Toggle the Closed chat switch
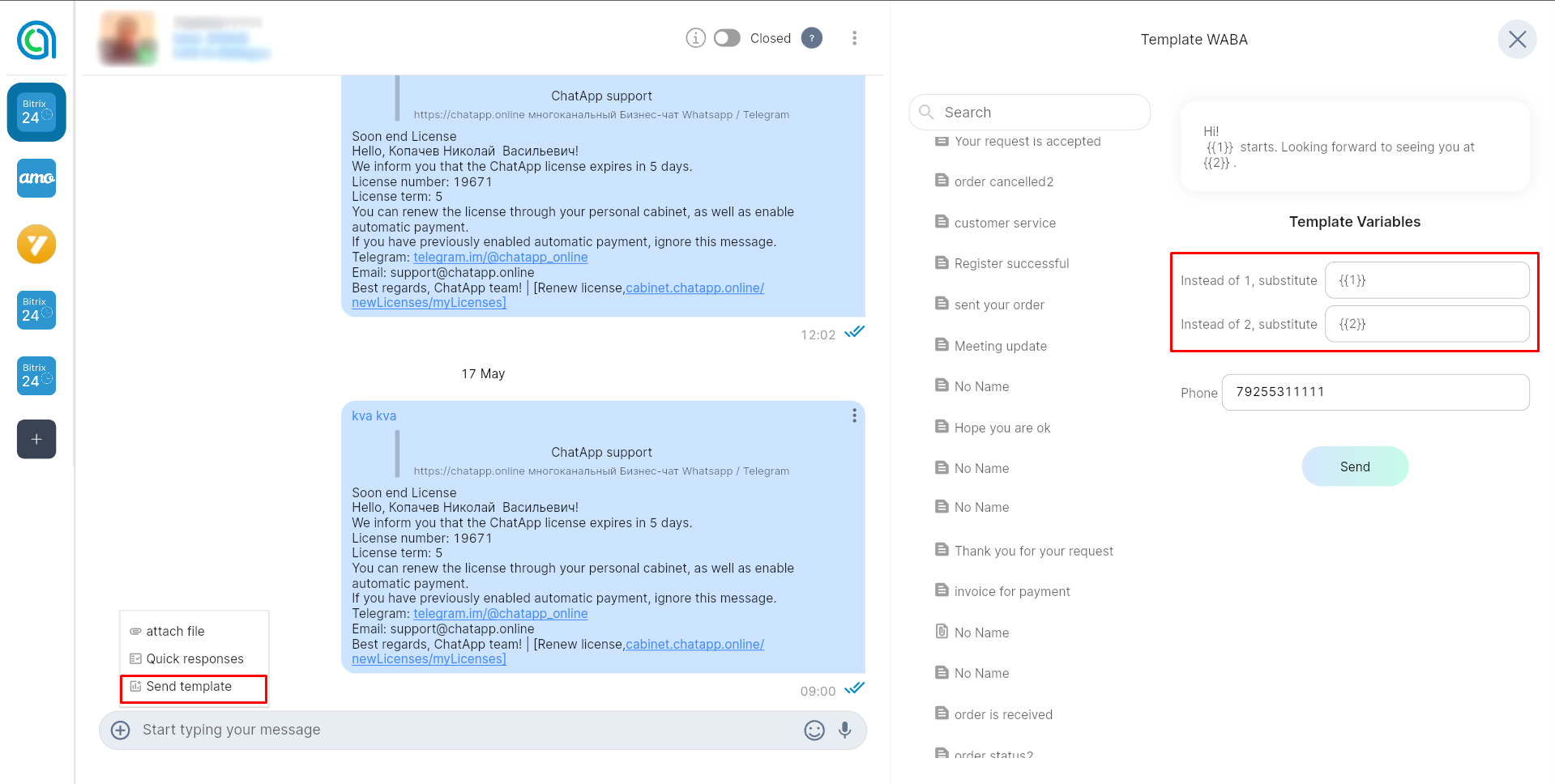This screenshot has height=784, width=1555. [727, 38]
